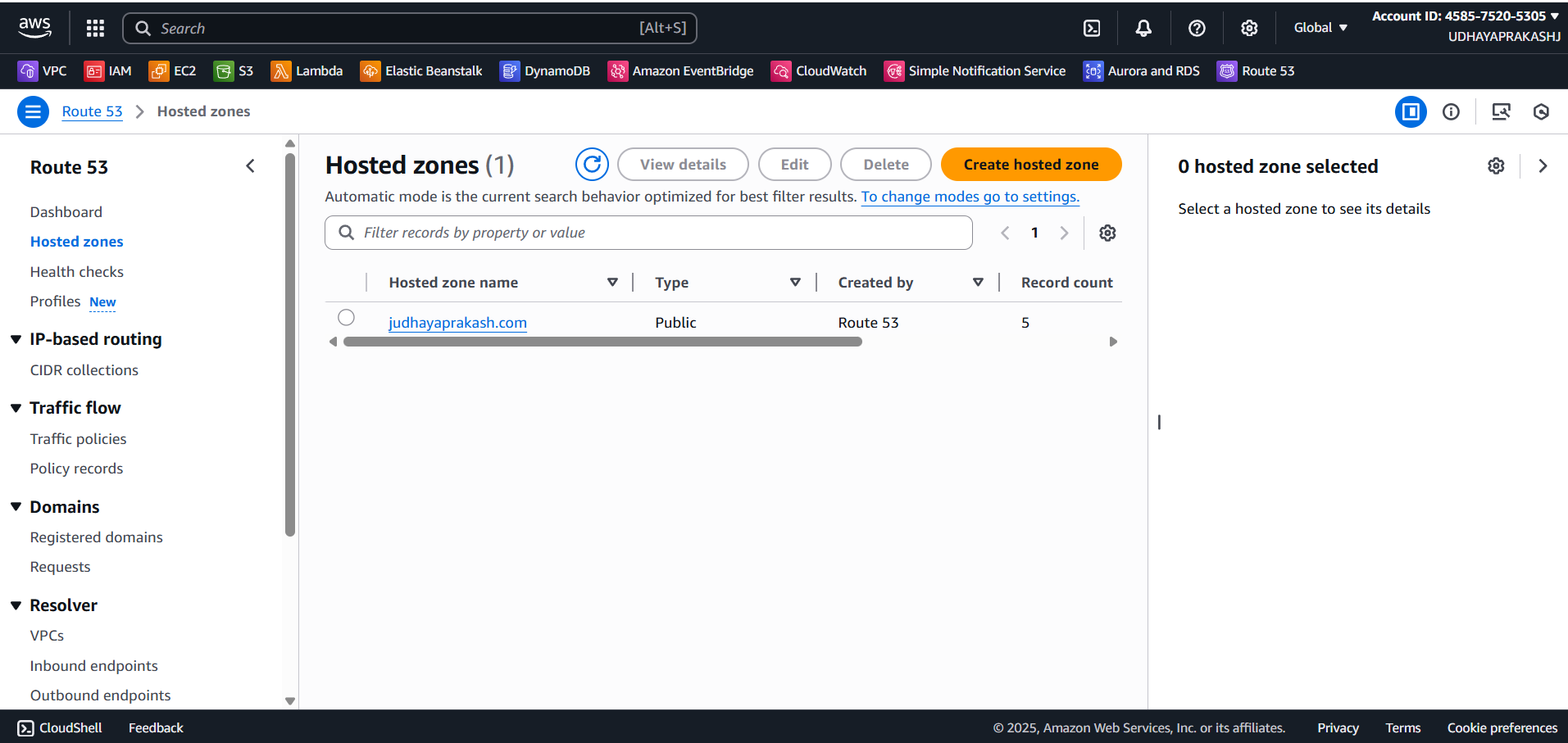The width and height of the screenshot is (1568, 743).
Task: Open Route 53 favorites bar shortcut
Action: [x=1256, y=71]
